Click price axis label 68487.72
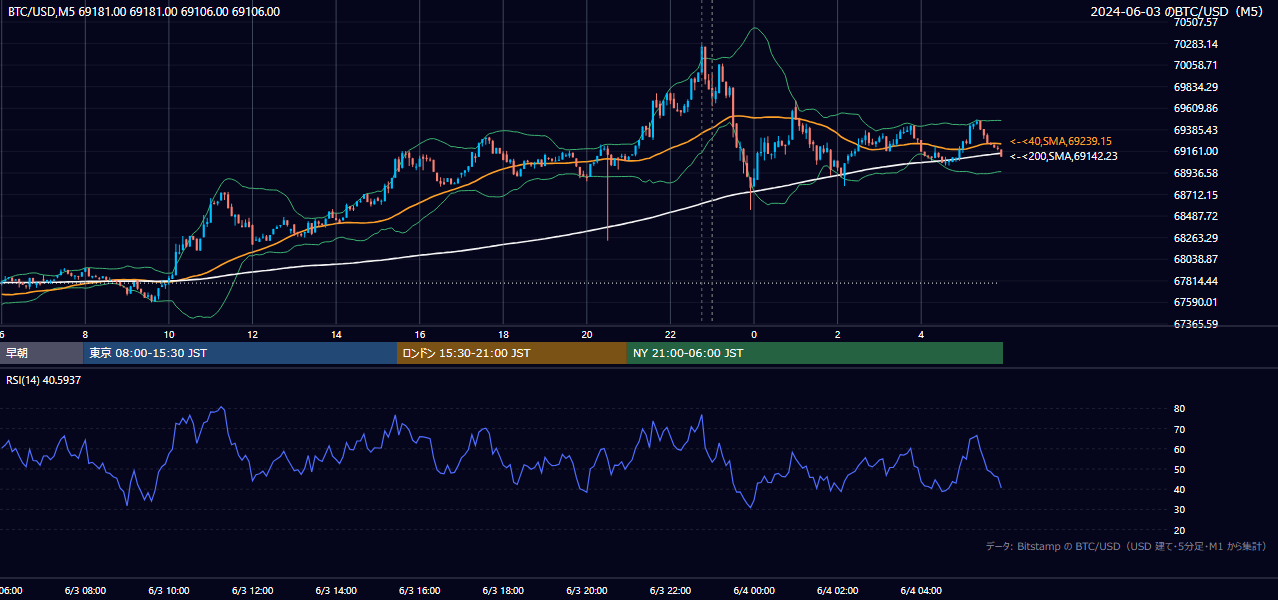This screenshot has height=600, width=1278. 1196,216
